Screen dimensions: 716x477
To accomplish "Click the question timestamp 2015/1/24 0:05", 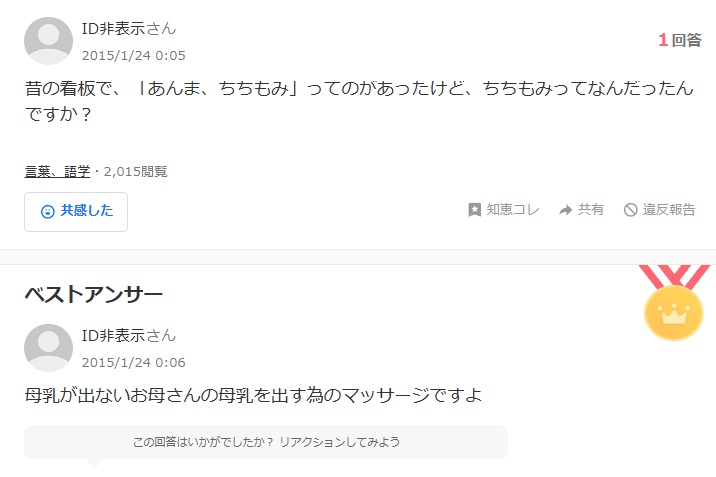I will [x=134, y=56].
